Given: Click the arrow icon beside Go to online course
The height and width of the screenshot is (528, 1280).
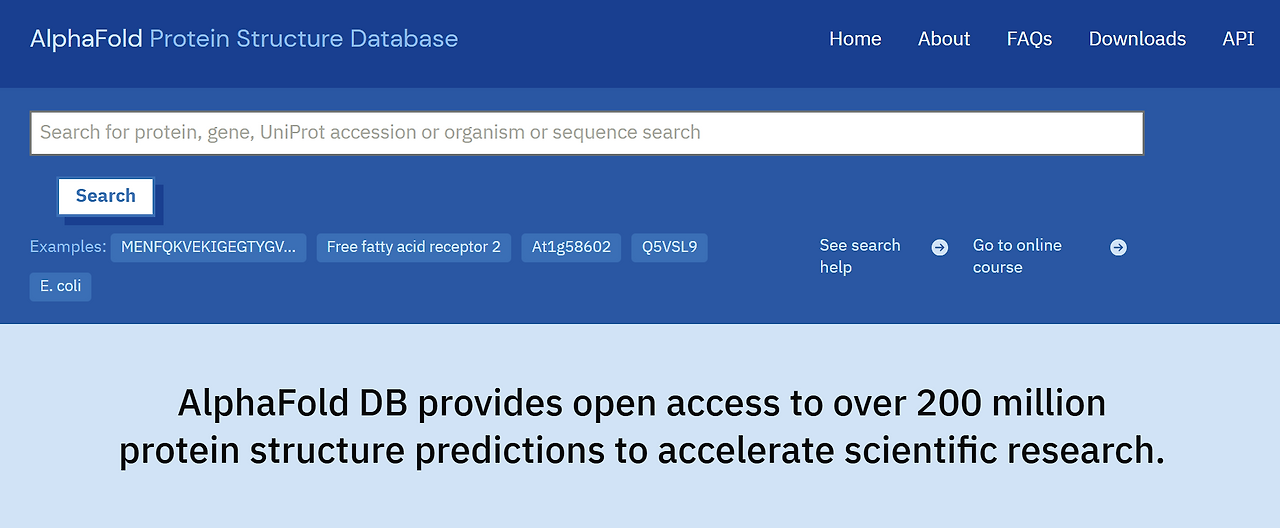Looking at the screenshot, I should coord(1118,247).
